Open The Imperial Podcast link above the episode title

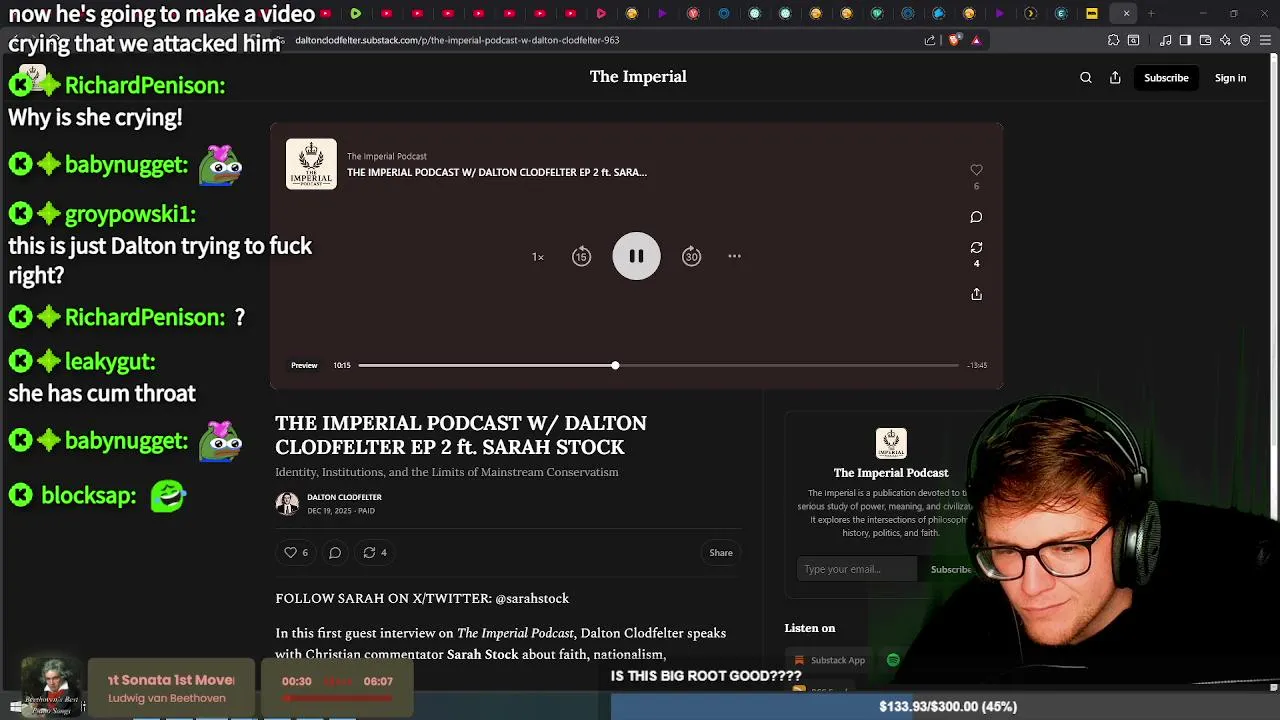click(386, 156)
